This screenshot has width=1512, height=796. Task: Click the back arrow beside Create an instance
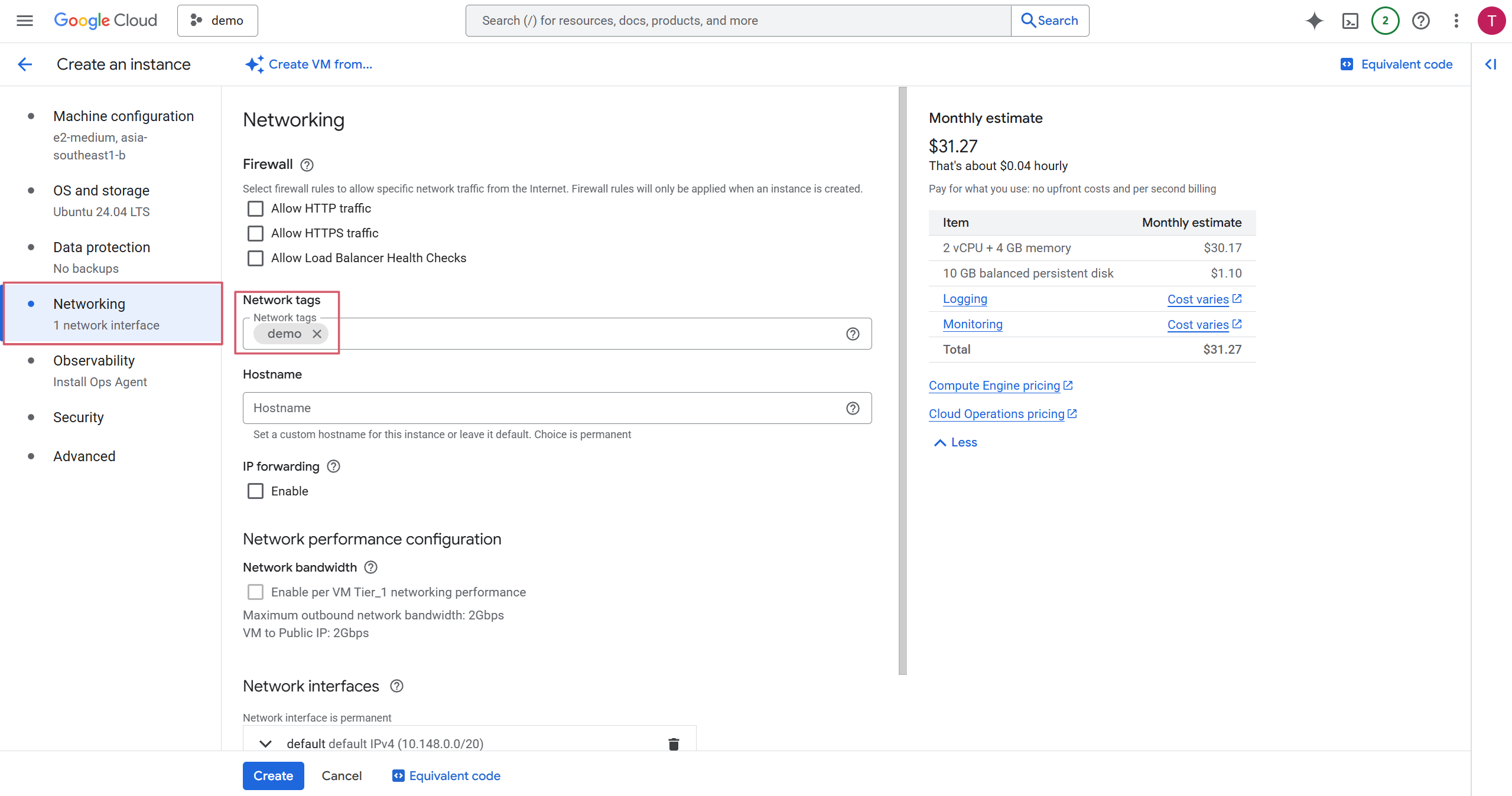[25, 64]
